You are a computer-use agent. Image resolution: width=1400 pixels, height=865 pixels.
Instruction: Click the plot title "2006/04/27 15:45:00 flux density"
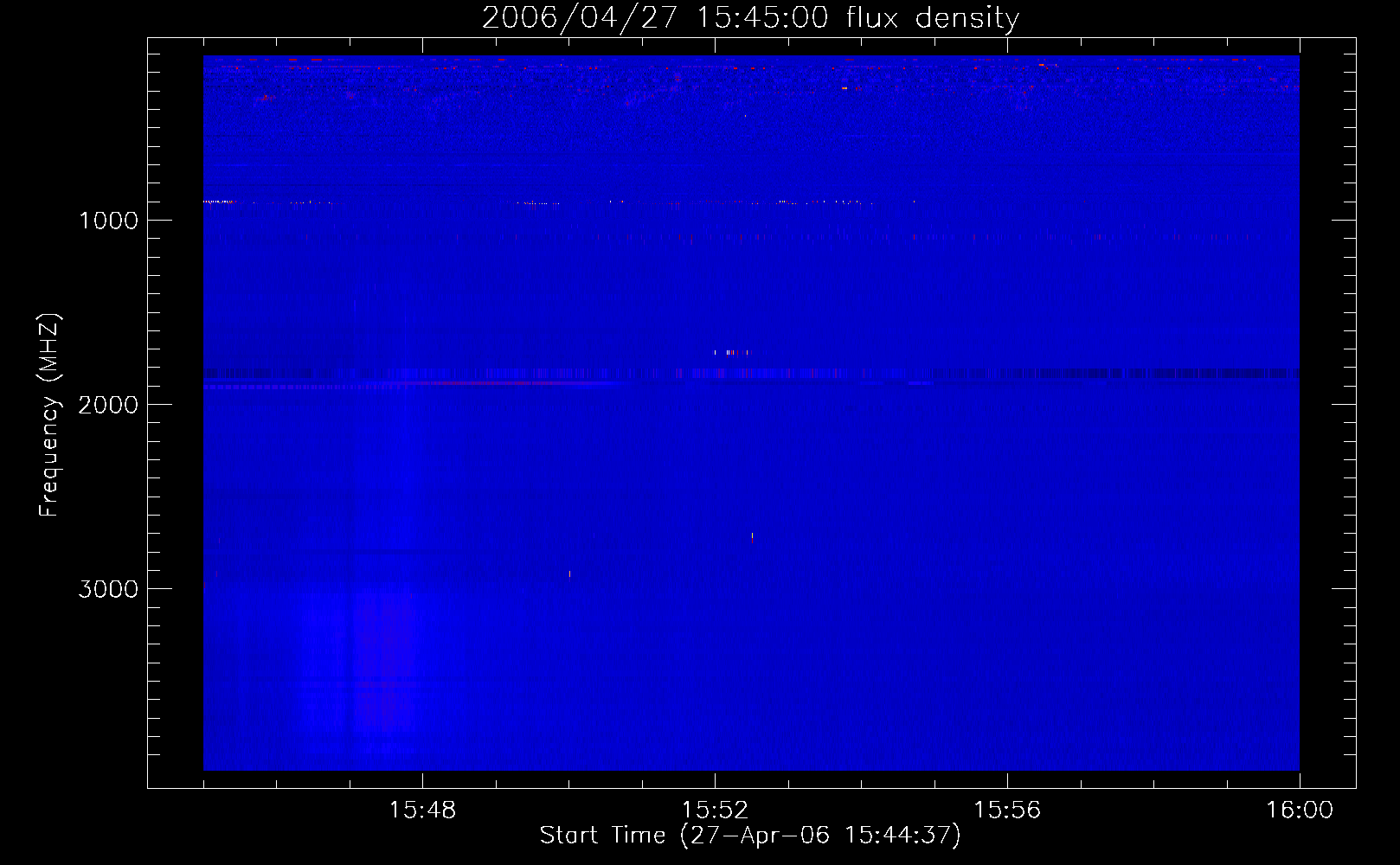(750, 18)
